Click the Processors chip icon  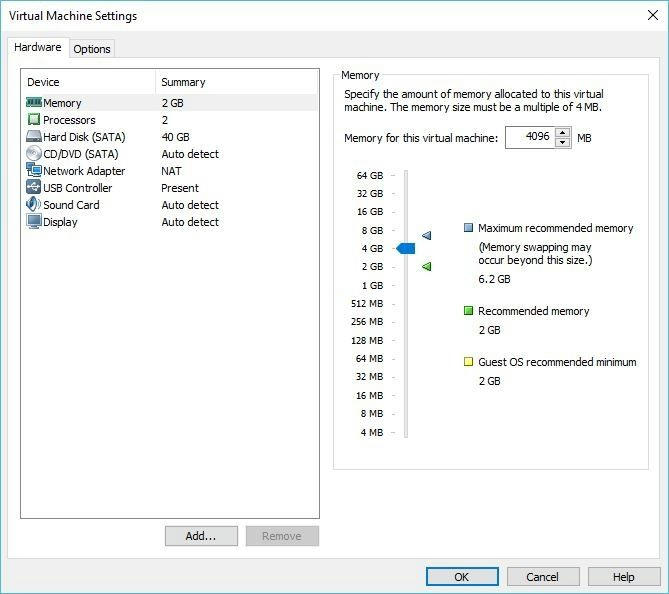pos(33,120)
